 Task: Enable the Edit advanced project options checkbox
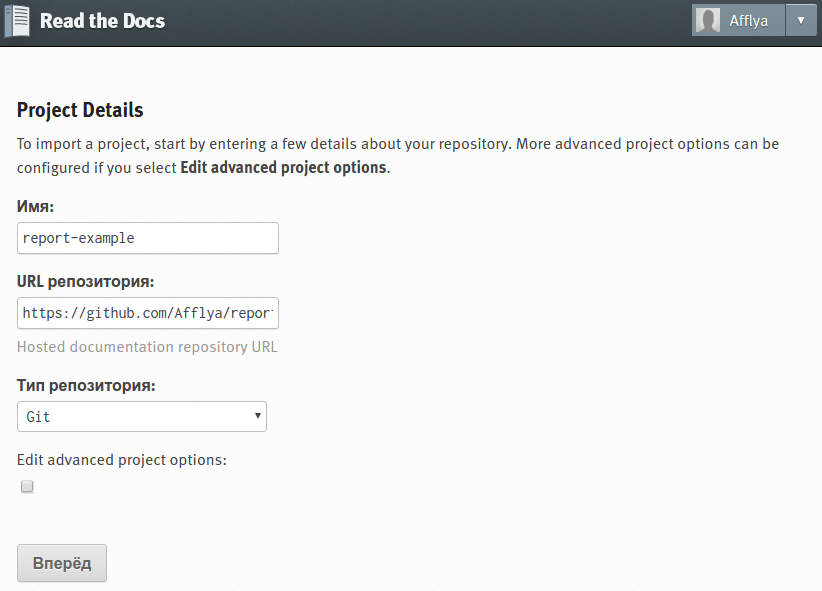pos(27,487)
